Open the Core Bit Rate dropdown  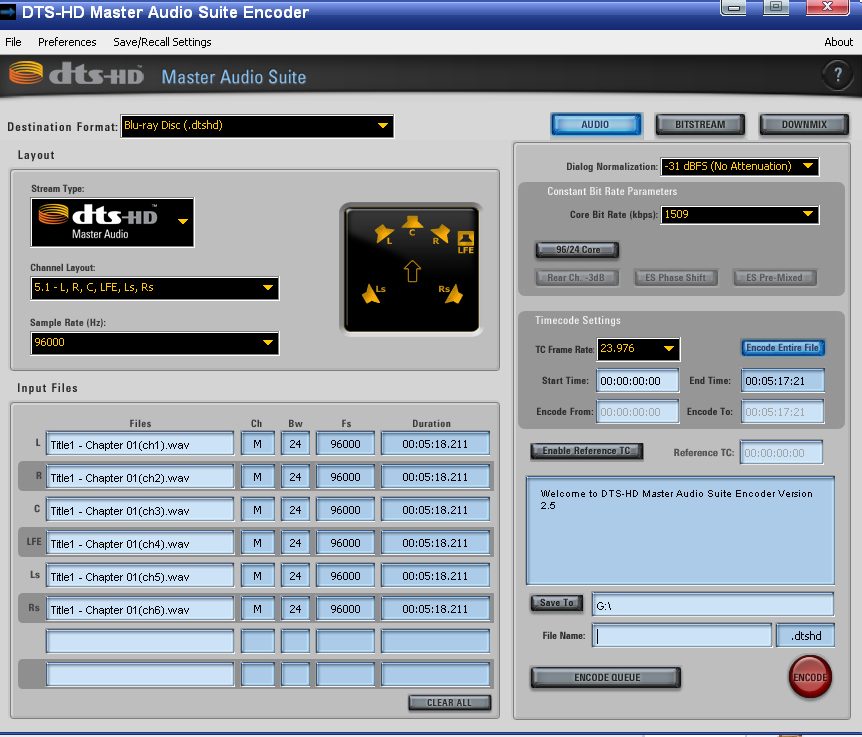740,214
